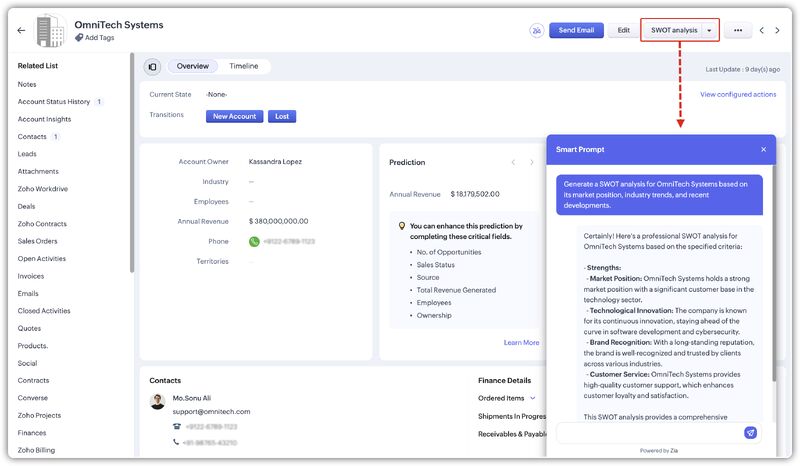
Task: Open Emails in the Related List
Action: pyautogui.click(x=28, y=293)
